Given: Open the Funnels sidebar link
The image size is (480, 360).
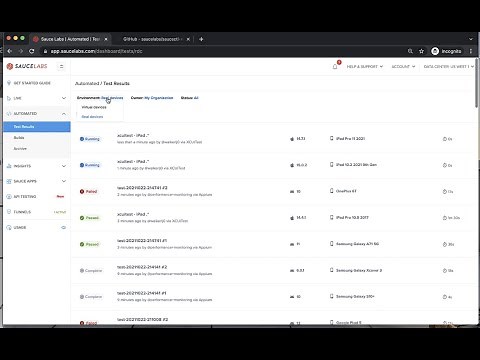Looking at the screenshot, I should [x=22, y=212].
